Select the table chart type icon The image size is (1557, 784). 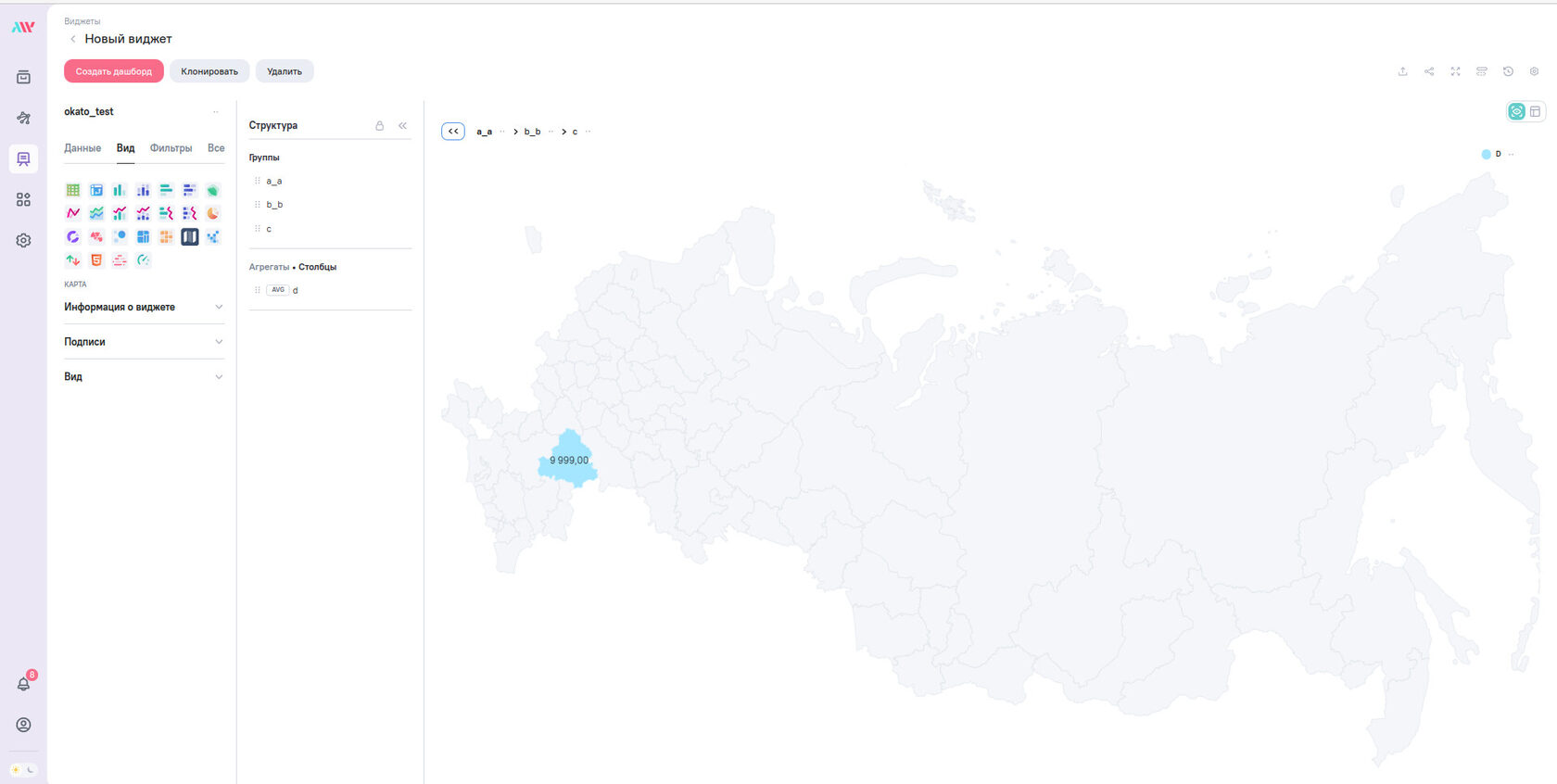(x=72, y=190)
